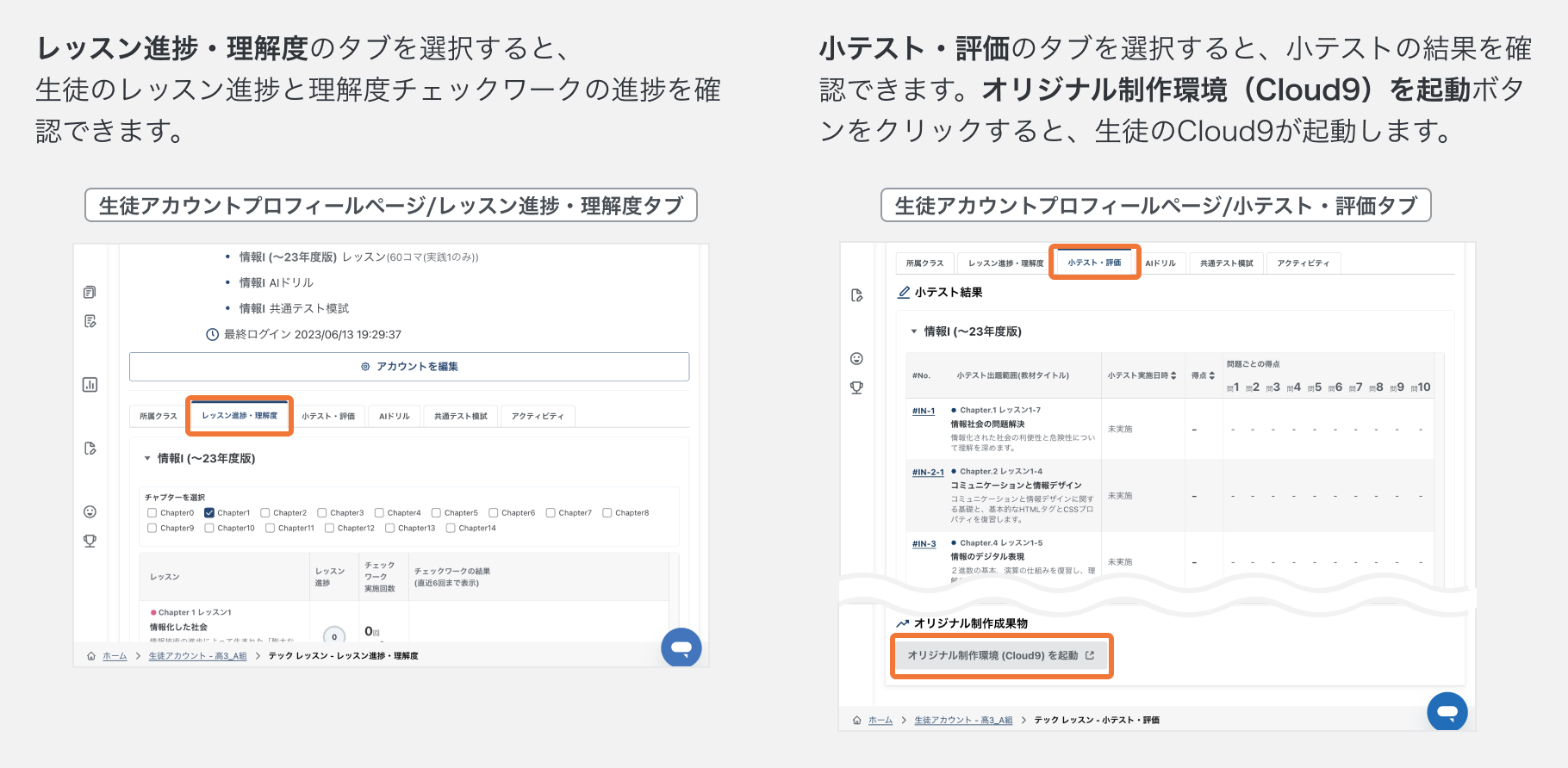Click ホーム breadcrumb link in quiz-evaluation screenshot

[880, 720]
